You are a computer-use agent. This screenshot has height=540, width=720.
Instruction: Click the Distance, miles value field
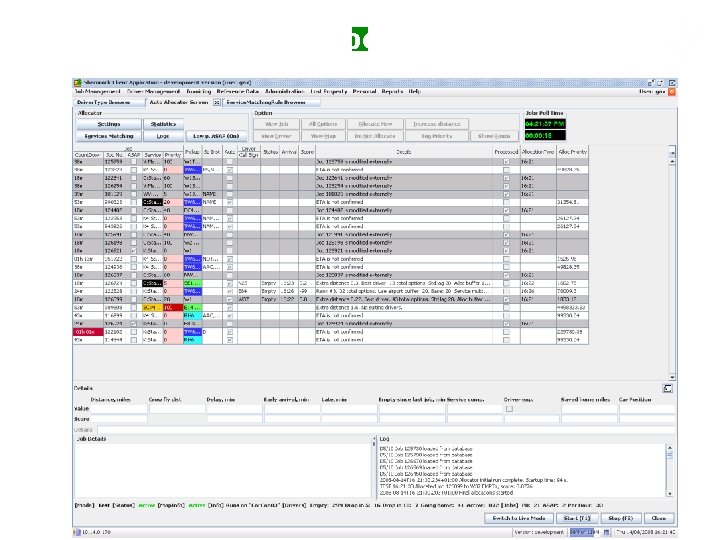tap(119, 409)
